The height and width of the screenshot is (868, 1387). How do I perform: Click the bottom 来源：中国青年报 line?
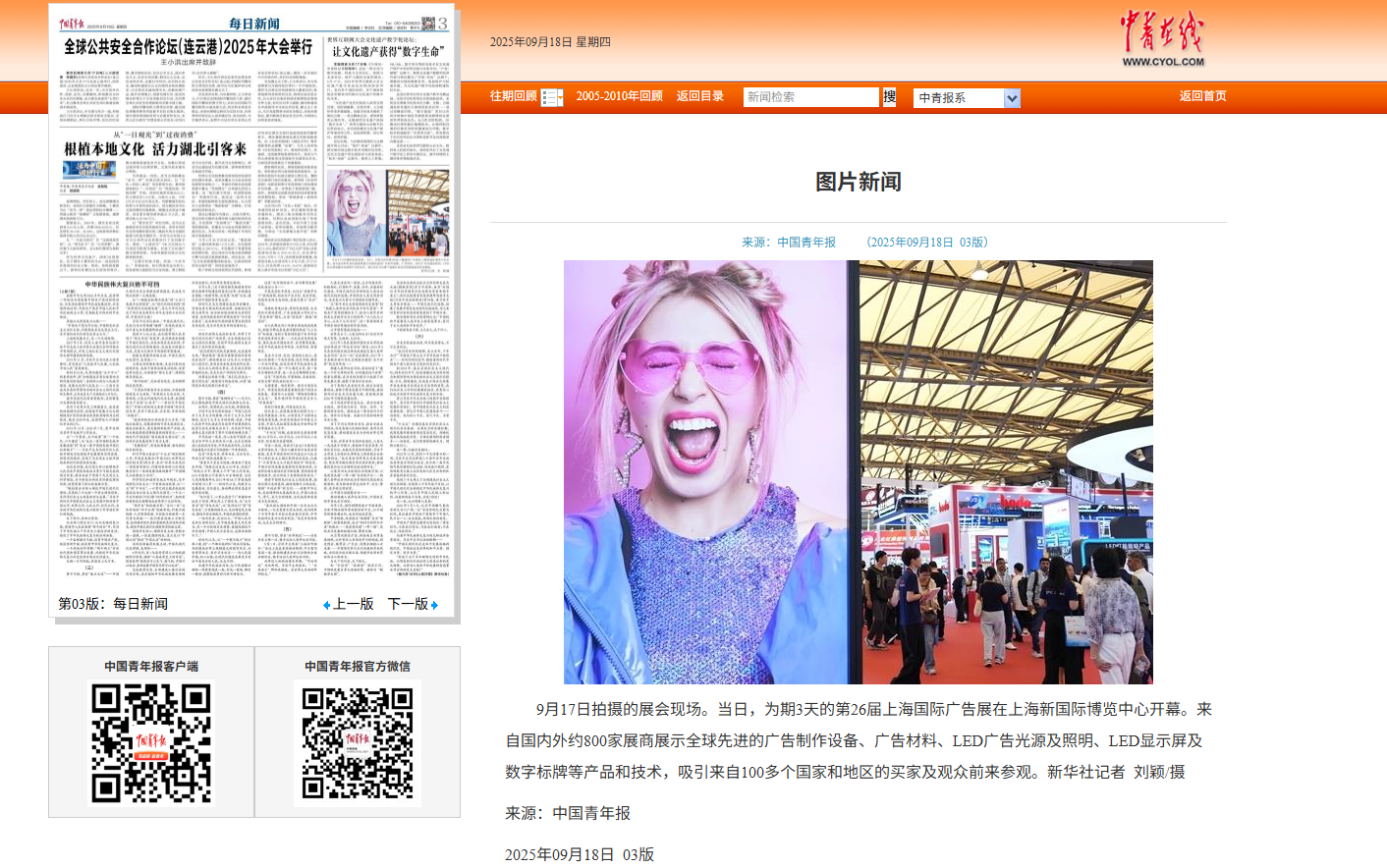pyautogui.click(x=568, y=813)
